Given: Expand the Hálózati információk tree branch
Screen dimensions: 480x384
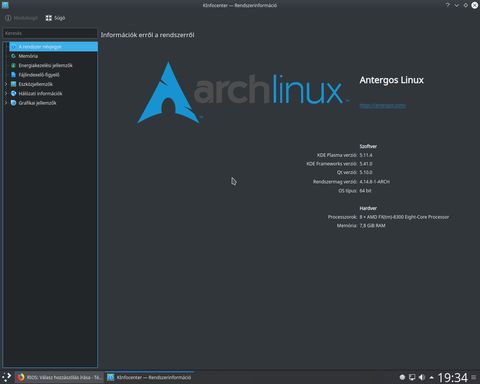Looking at the screenshot, I should pos(6,93).
